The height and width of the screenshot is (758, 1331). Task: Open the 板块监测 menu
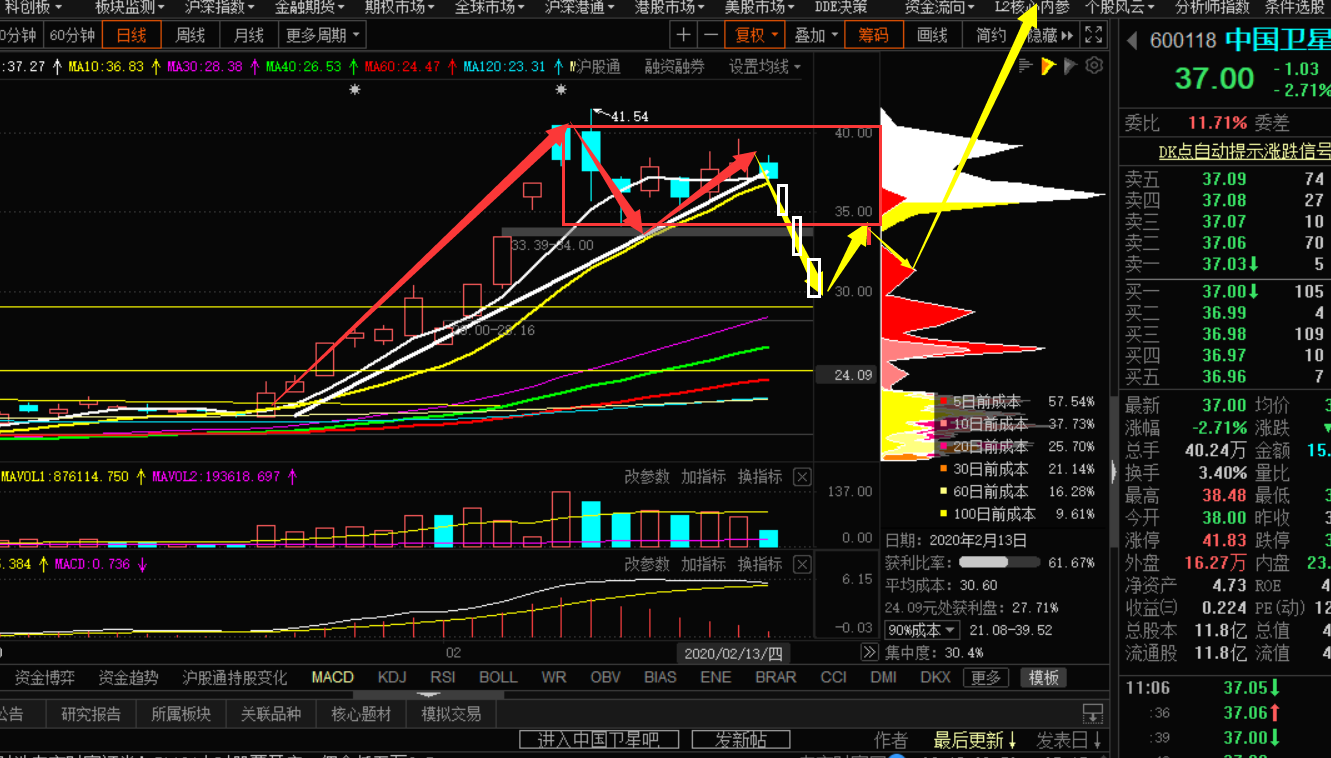tap(130, 8)
